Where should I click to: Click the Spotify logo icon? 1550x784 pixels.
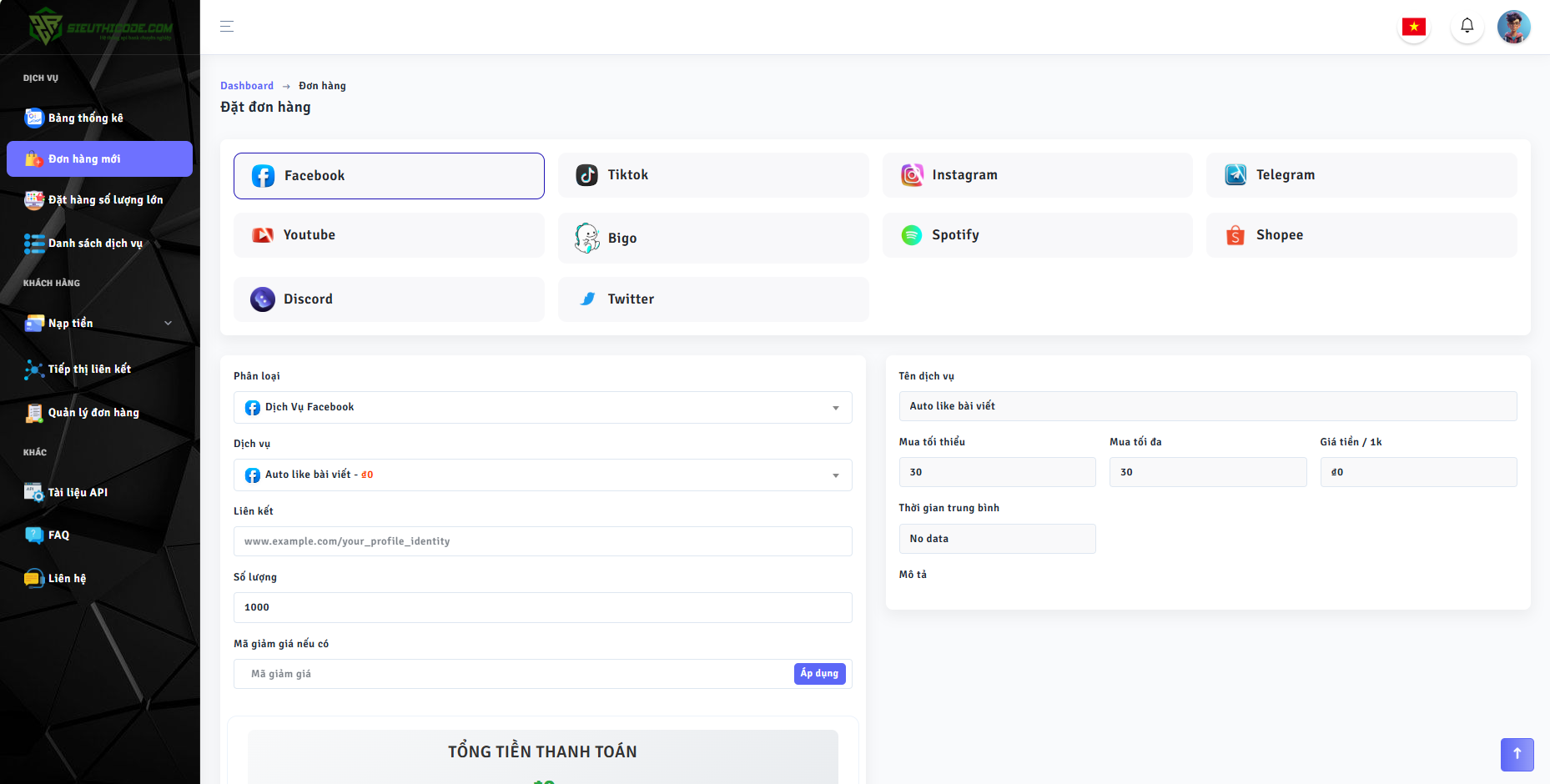coord(912,235)
